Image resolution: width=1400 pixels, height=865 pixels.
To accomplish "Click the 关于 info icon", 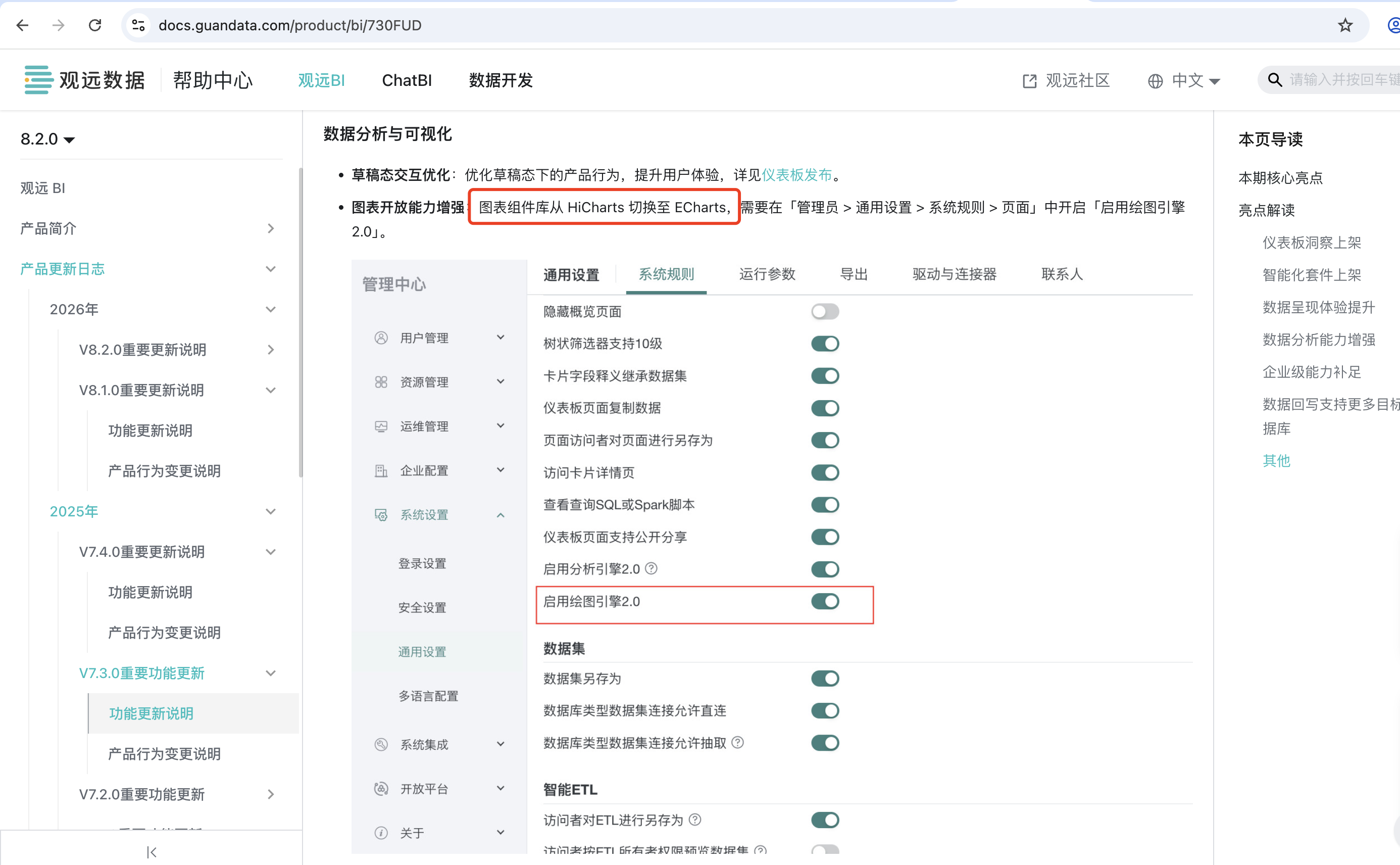I will (x=381, y=833).
